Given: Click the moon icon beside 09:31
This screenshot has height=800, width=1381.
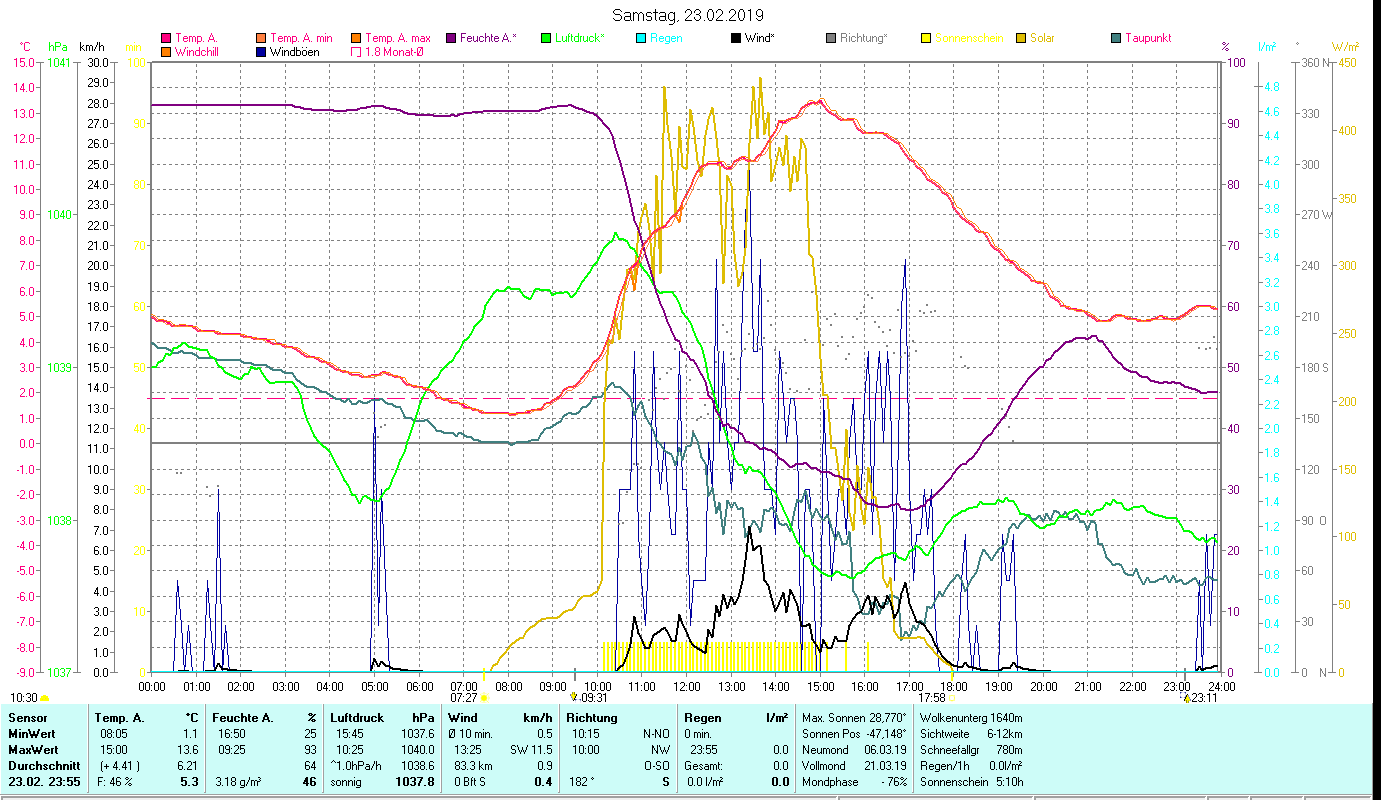Looking at the screenshot, I should 574,697.
